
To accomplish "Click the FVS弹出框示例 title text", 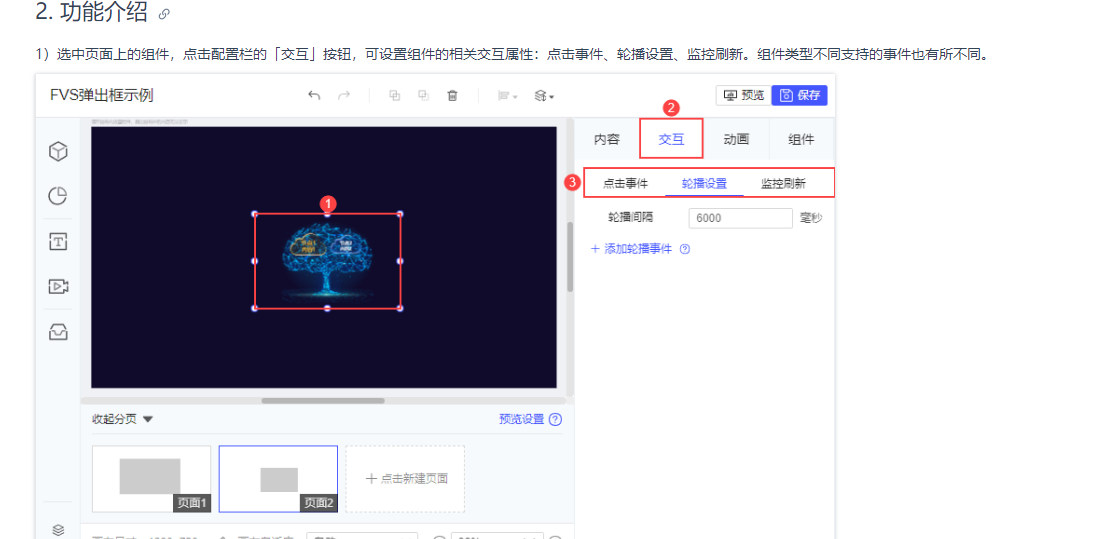I will [102, 96].
